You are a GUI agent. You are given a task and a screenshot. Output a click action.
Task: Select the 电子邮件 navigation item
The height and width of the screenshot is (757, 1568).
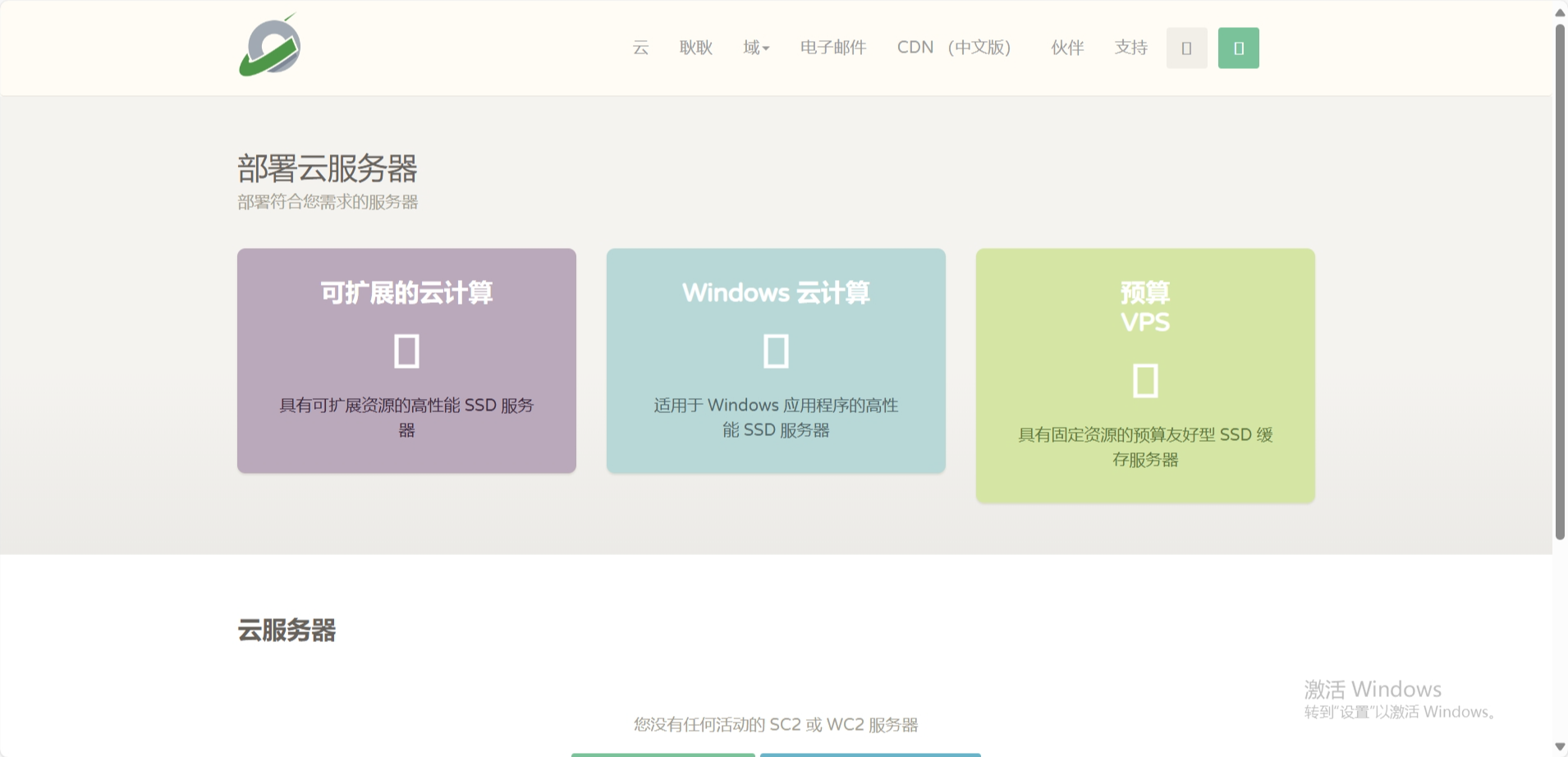[x=832, y=47]
